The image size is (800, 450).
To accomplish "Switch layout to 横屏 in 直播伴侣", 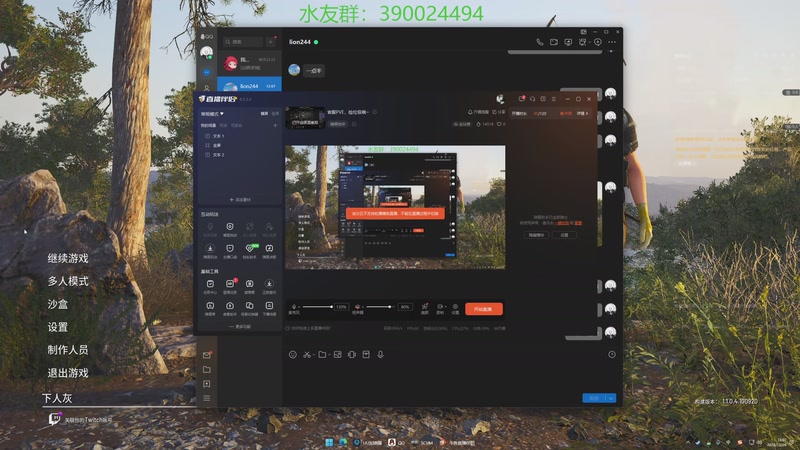I will (x=264, y=114).
